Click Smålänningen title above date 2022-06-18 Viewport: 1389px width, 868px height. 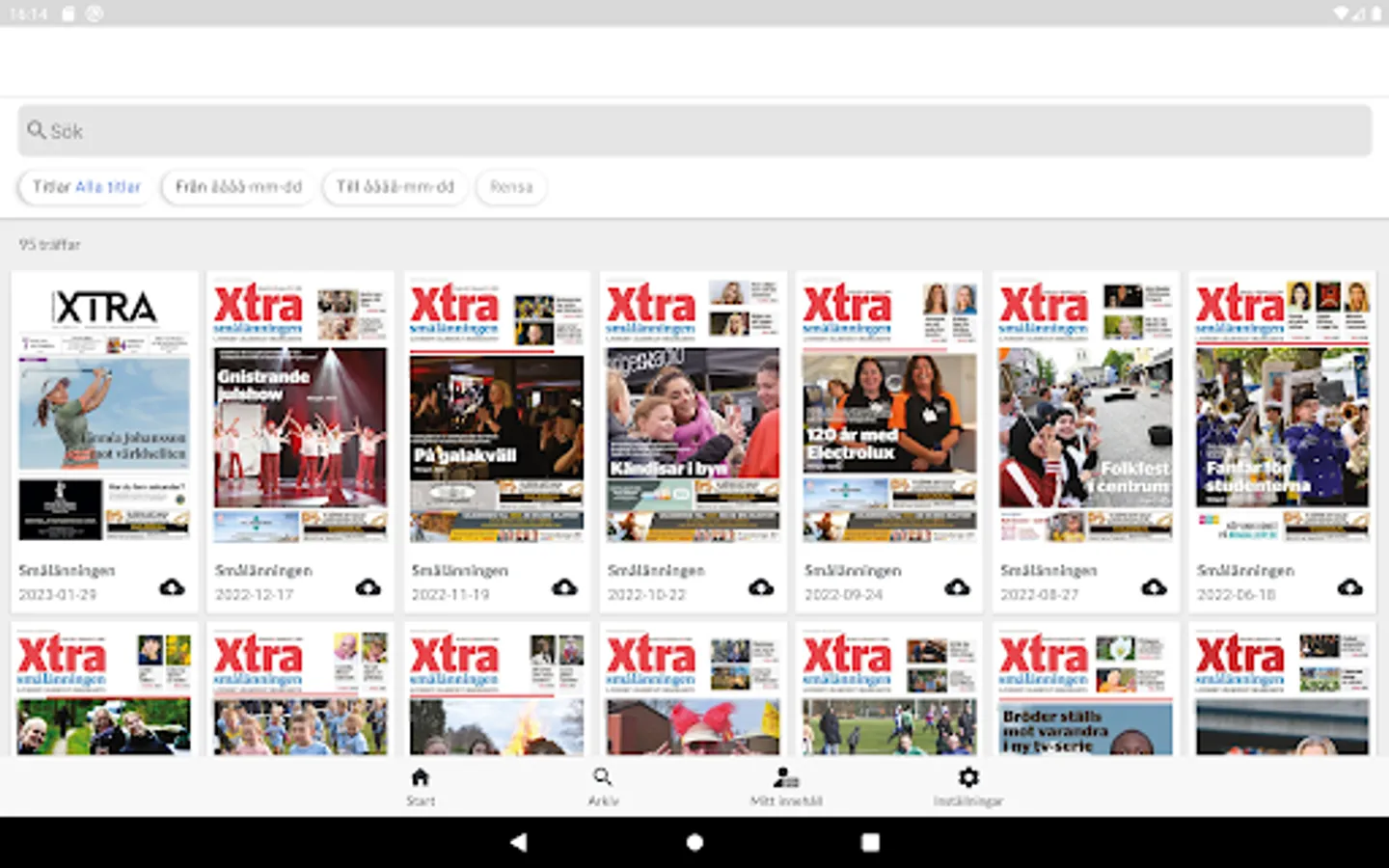(1245, 571)
